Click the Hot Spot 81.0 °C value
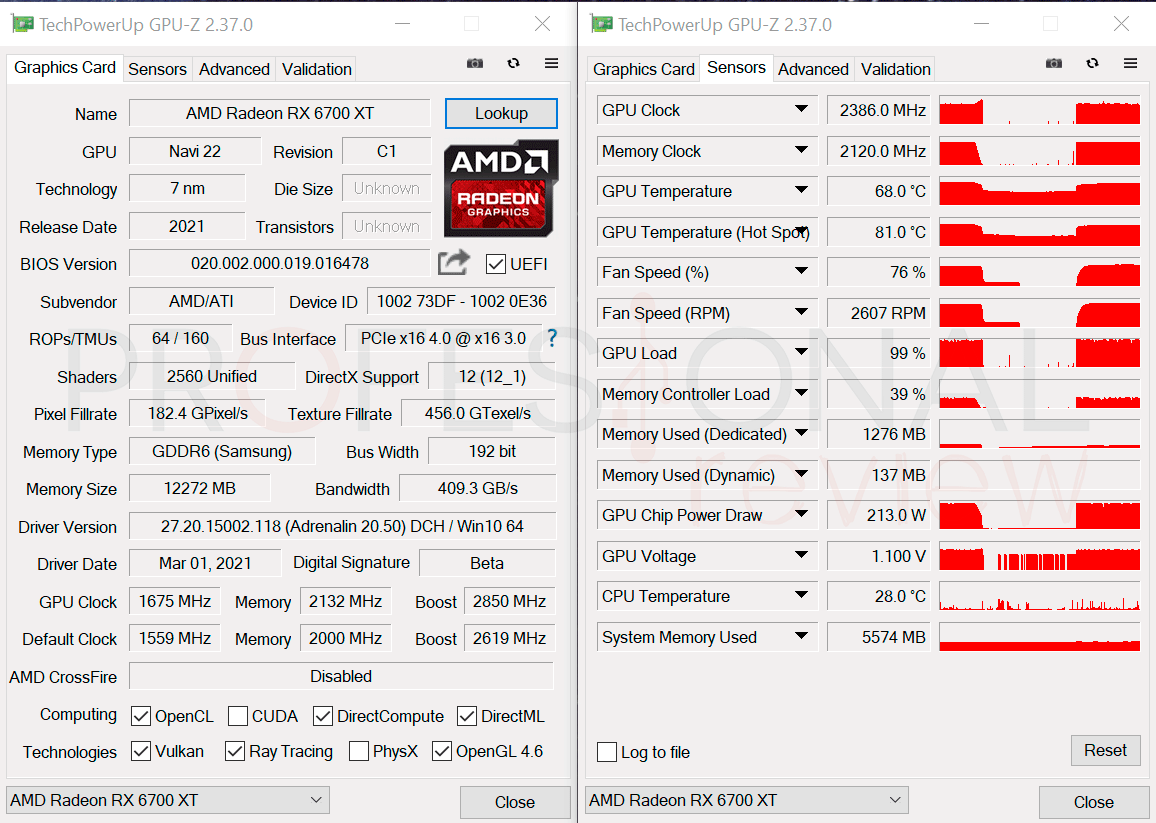Image resolution: width=1156 pixels, height=823 pixels. click(x=878, y=232)
